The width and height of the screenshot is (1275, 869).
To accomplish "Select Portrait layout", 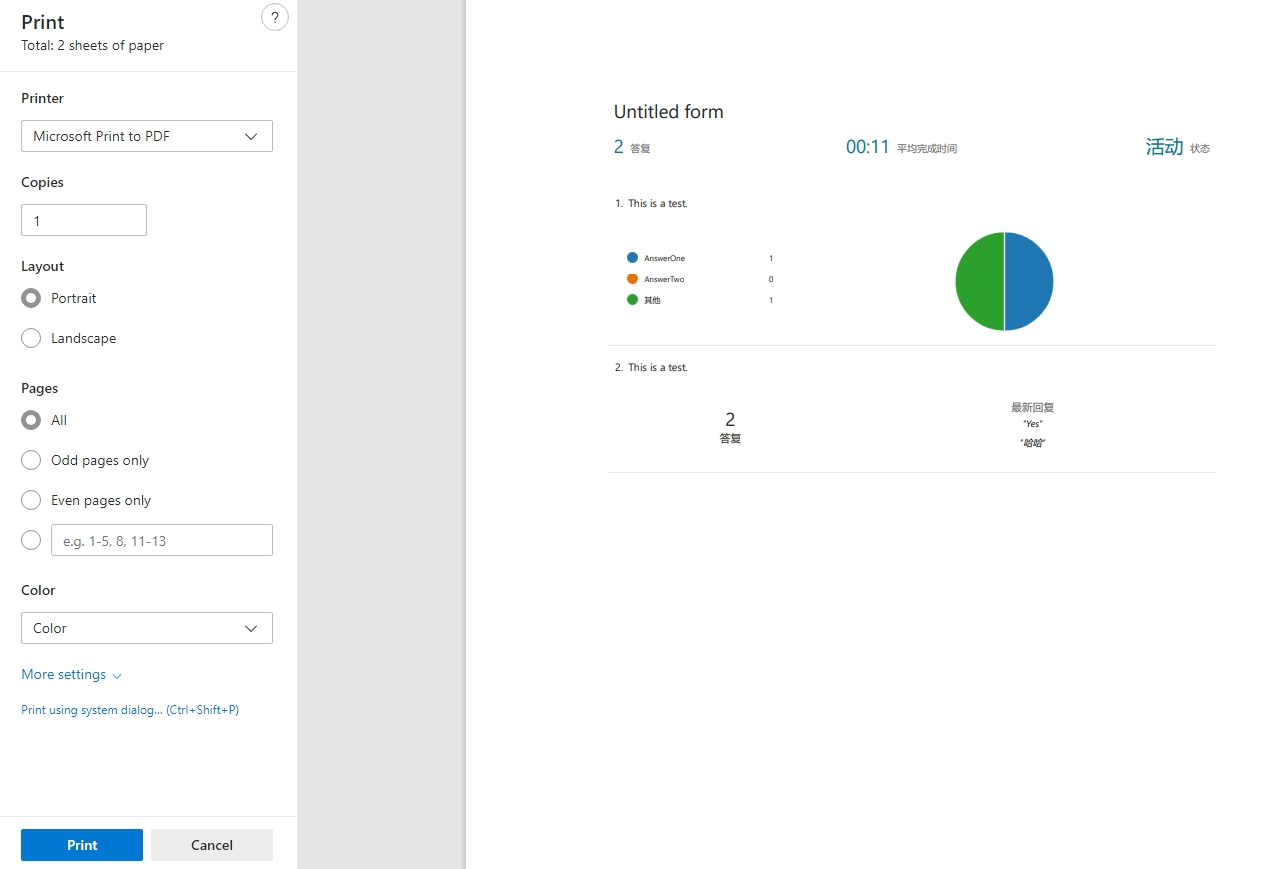I will point(31,298).
